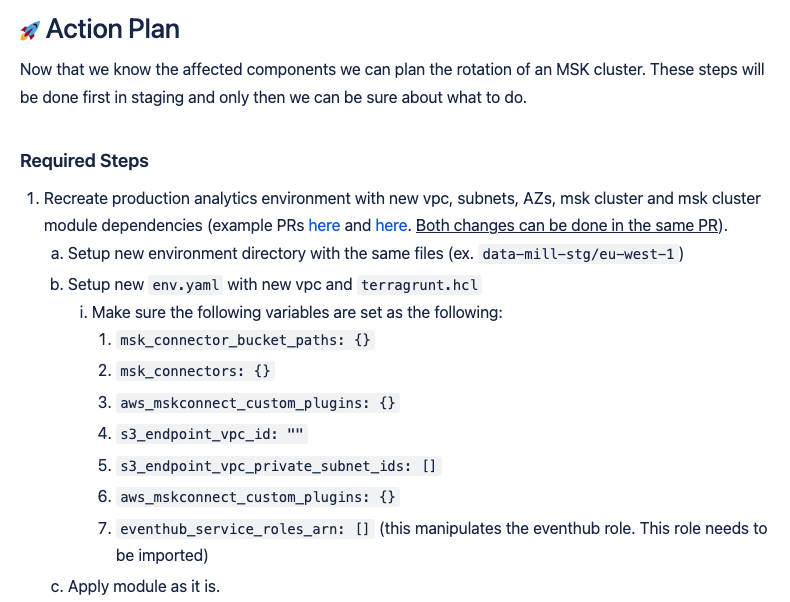This screenshot has width=790, height=602.
Task: Click the s3_endpoint_vpc_id code item
Action: point(212,435)
